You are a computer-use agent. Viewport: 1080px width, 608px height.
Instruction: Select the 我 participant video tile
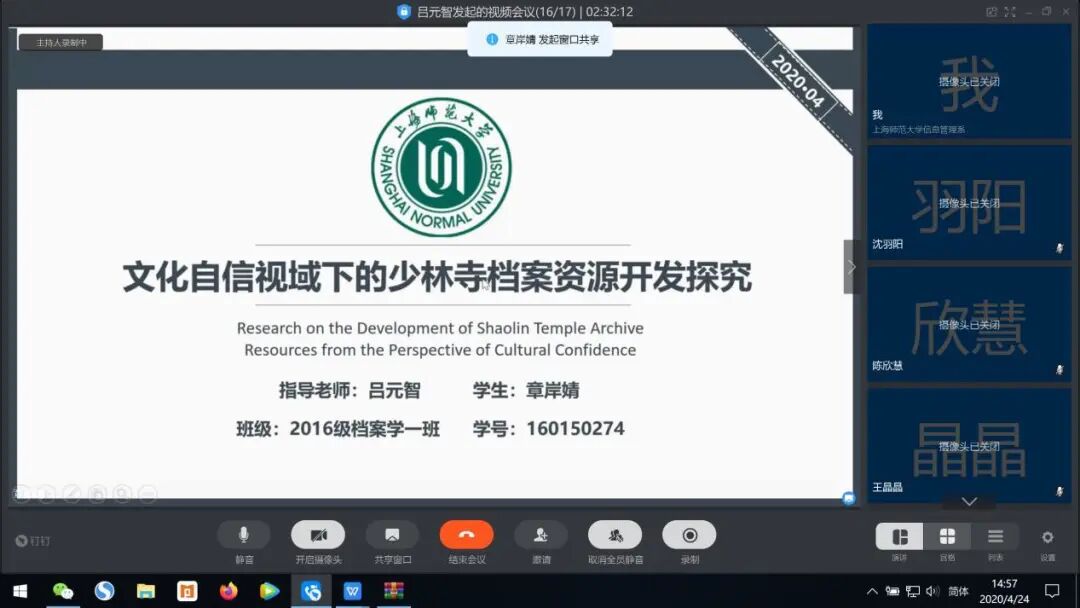tap(968, 81)
